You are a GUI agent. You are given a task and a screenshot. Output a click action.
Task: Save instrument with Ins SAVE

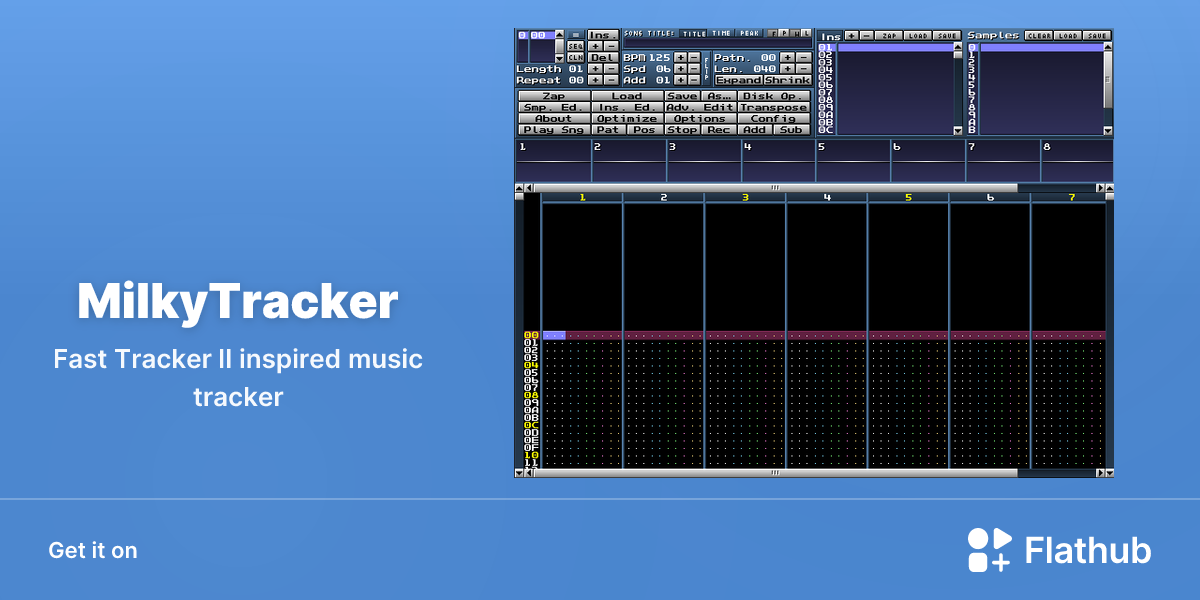point(947,35)
